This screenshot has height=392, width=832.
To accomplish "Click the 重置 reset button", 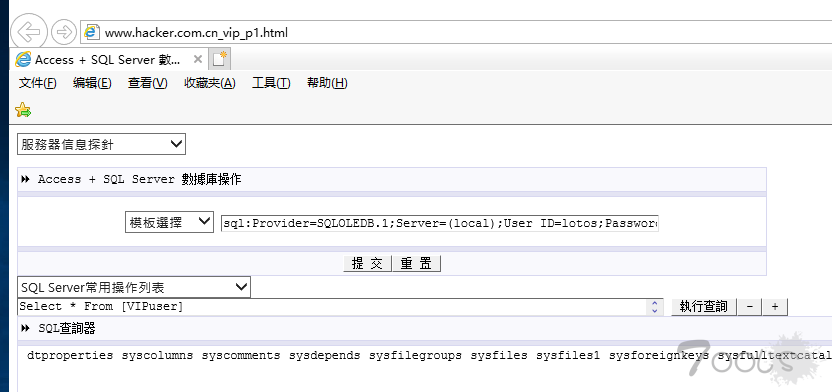I will click(x=416, y=264).
